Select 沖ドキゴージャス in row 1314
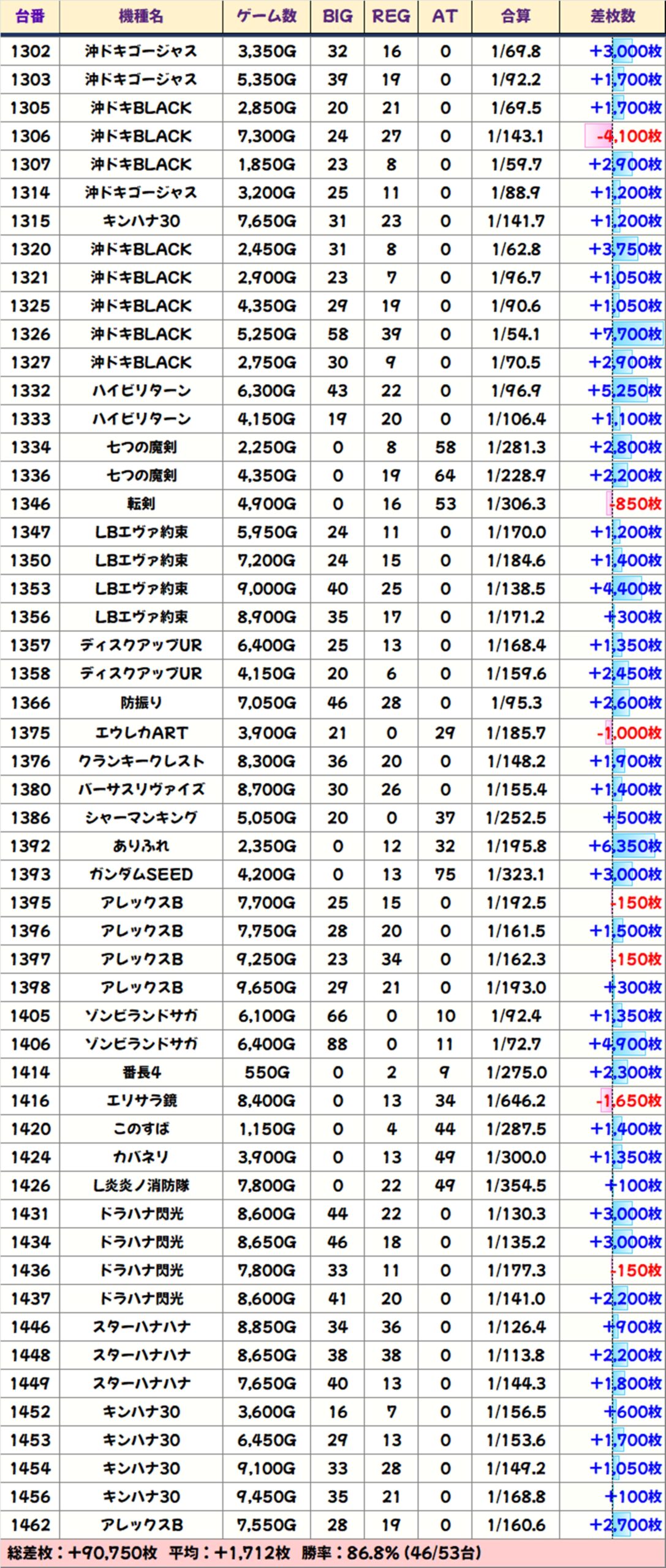Image resolution: width=666 pixels, height=1568 pixels. click(x=141, y=193)
